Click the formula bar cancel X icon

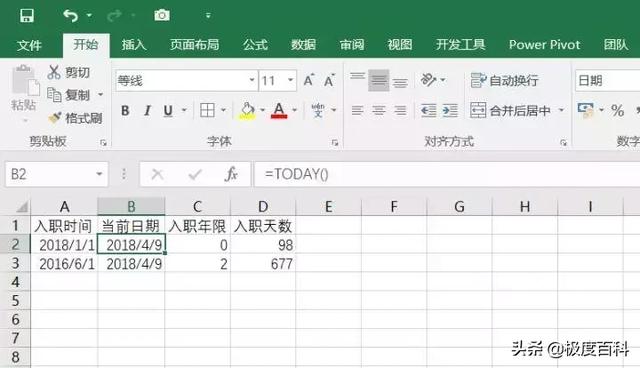[158, 175]
